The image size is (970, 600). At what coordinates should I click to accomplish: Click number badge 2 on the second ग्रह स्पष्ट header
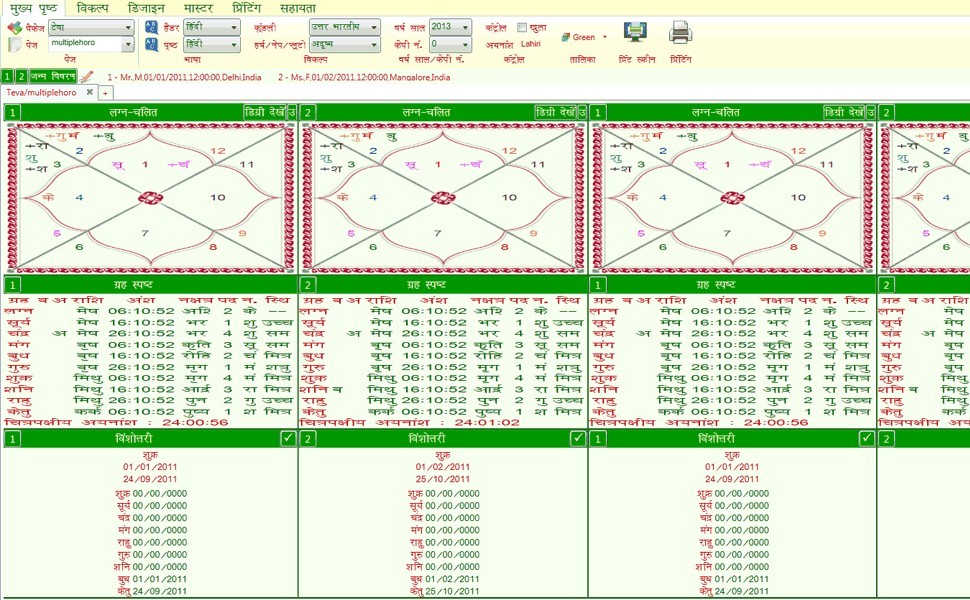[x=307, y=285]
